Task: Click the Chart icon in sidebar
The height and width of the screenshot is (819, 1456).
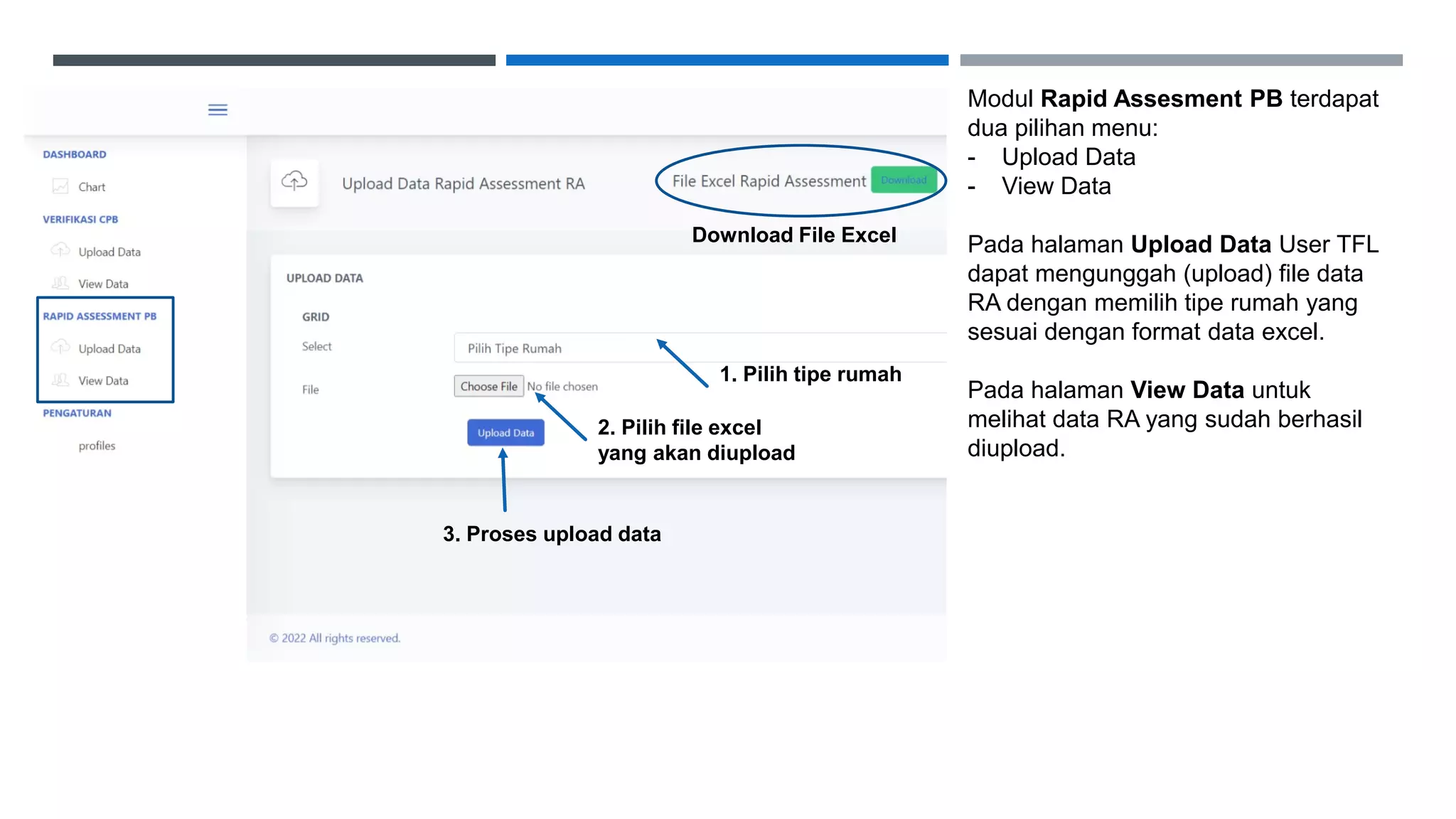Action: [60, 186]
